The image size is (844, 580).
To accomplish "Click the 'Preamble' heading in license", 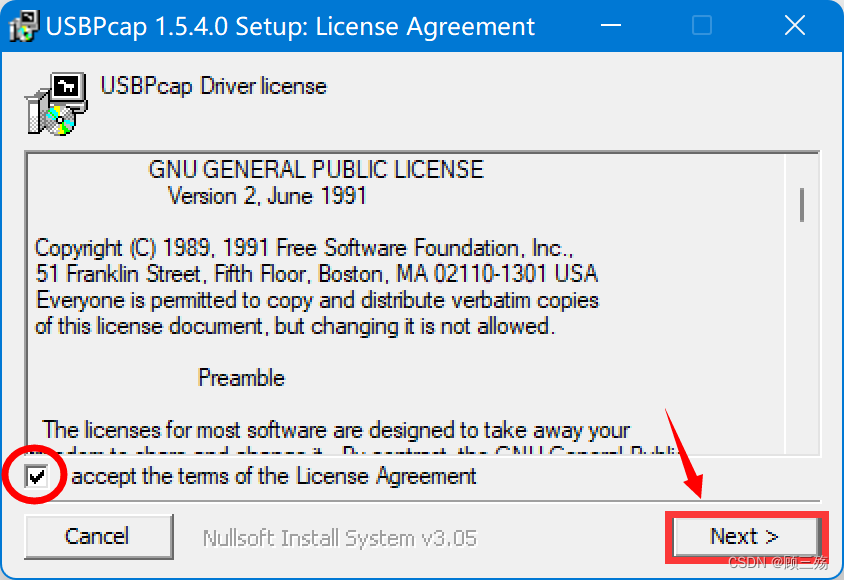I will coord(241,378).
